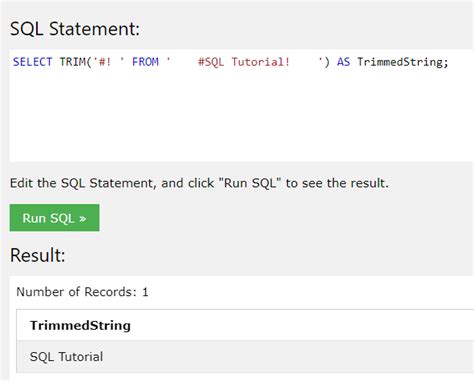
Task: Click the AS keyword in the editor
Action: [343, 62]
